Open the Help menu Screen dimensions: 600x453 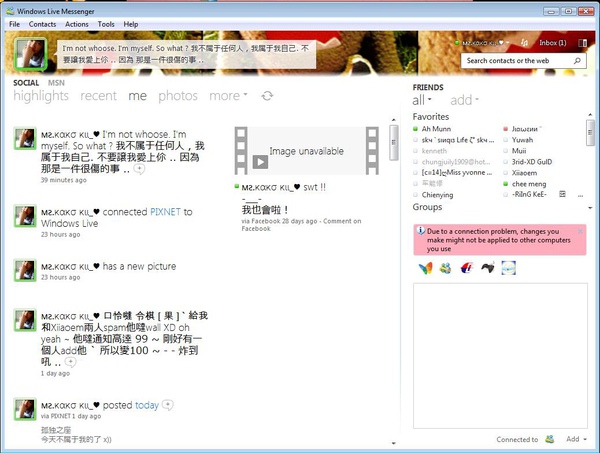(x=130, y=24)
